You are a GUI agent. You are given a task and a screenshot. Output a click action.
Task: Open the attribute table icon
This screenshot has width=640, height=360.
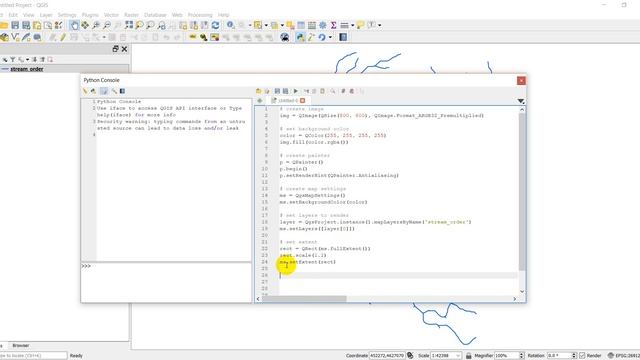[x=301, y=25]
